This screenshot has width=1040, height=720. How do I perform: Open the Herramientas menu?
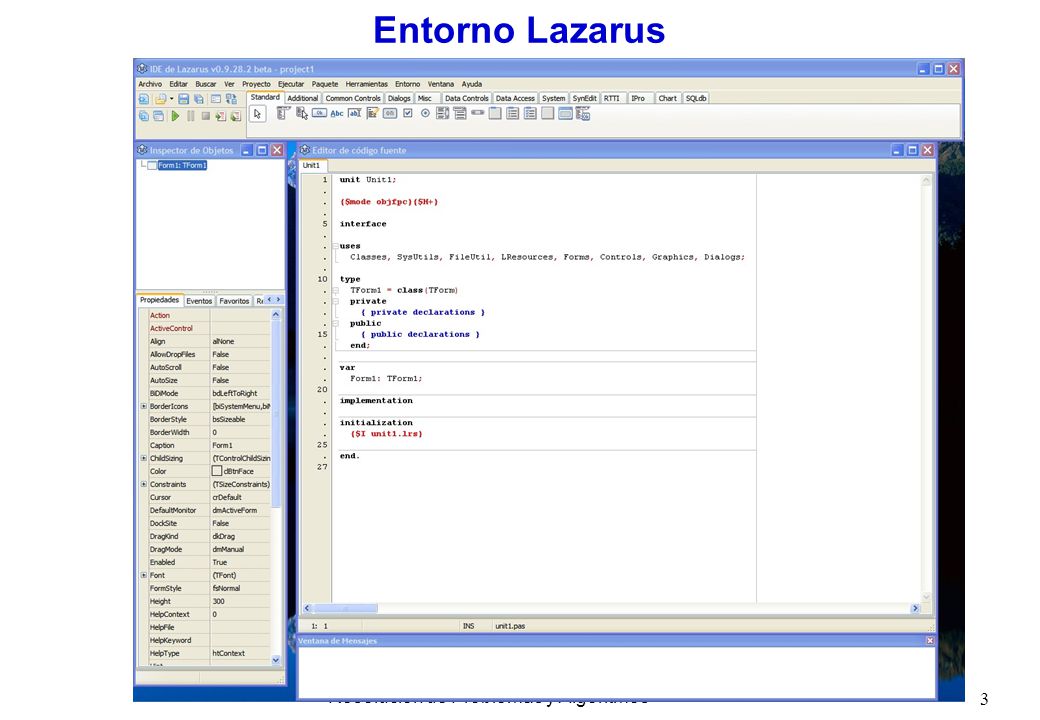click(366, 84)
